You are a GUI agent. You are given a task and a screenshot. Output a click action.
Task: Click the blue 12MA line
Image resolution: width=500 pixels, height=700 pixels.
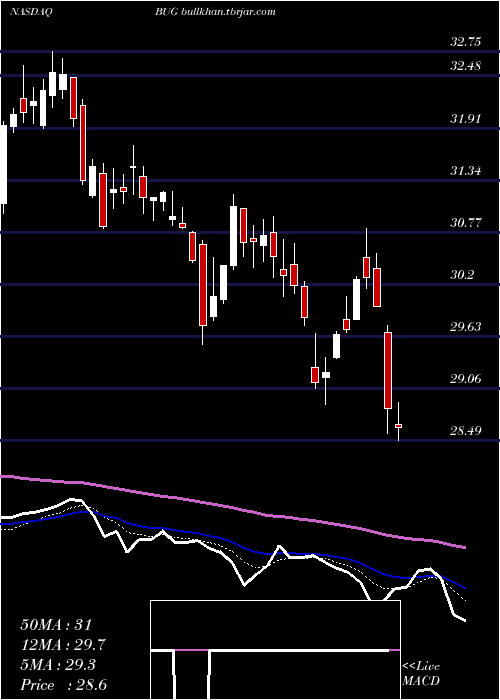point(232,541)
